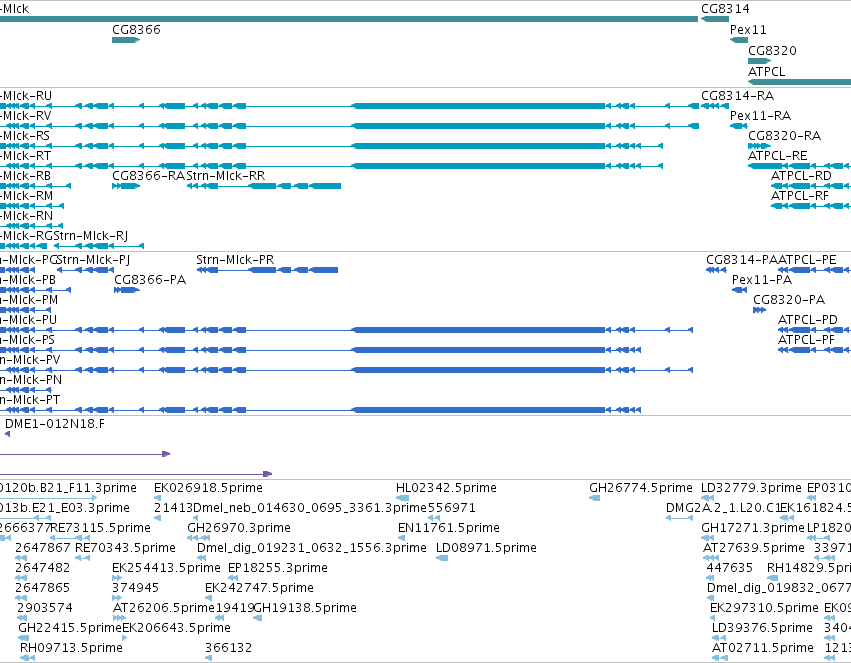
Task: Select the Strn-Mlck-PR protein label
Action: click(x=235, y=259)
